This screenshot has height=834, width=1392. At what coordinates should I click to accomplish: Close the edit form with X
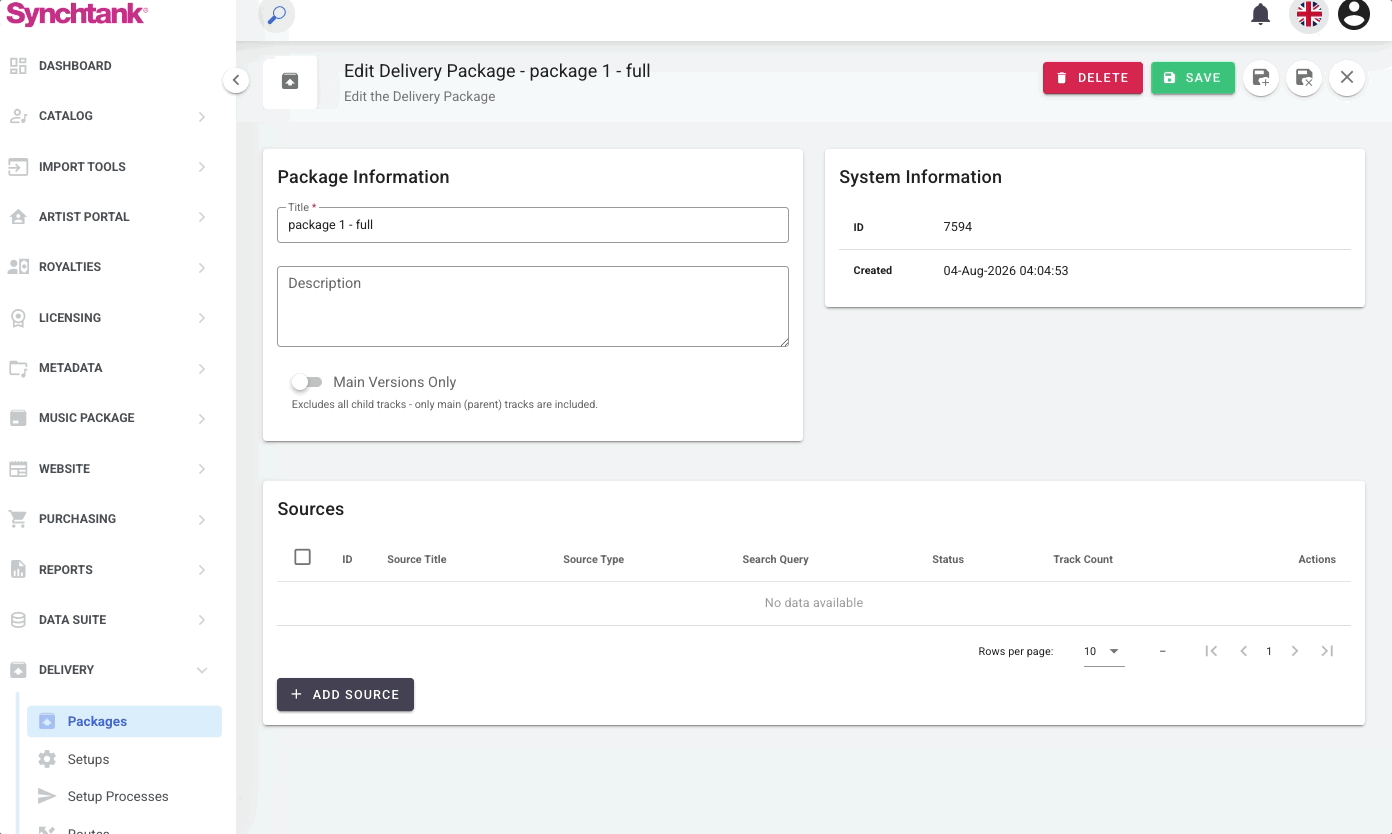click(x=1347, y=78)
